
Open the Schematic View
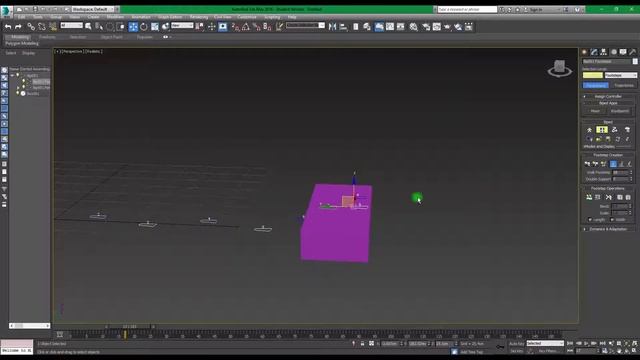(x=400, y=27)
